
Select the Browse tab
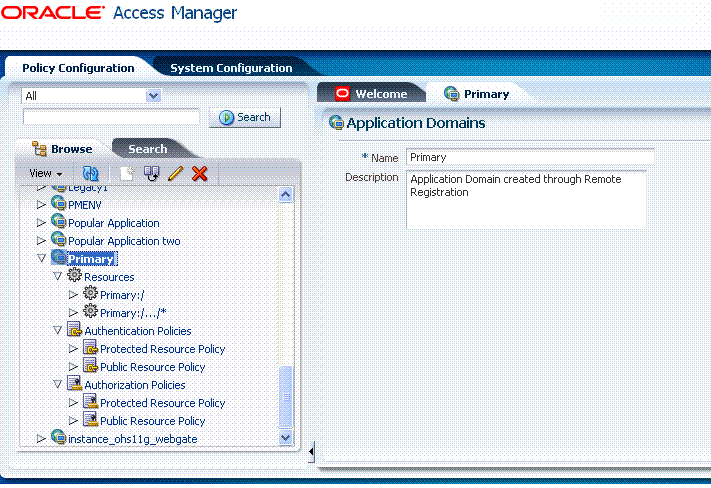[63, 149]
